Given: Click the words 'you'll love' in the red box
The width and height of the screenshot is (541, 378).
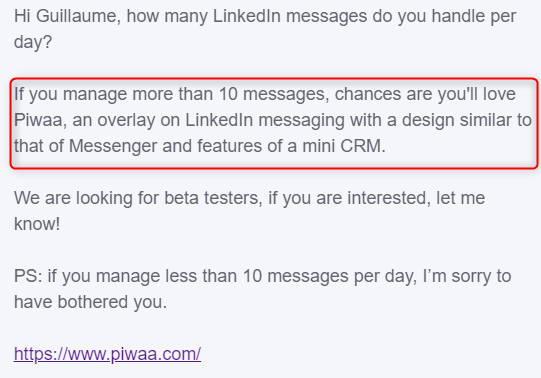Looking at the screenshot, I should point(476,94).
